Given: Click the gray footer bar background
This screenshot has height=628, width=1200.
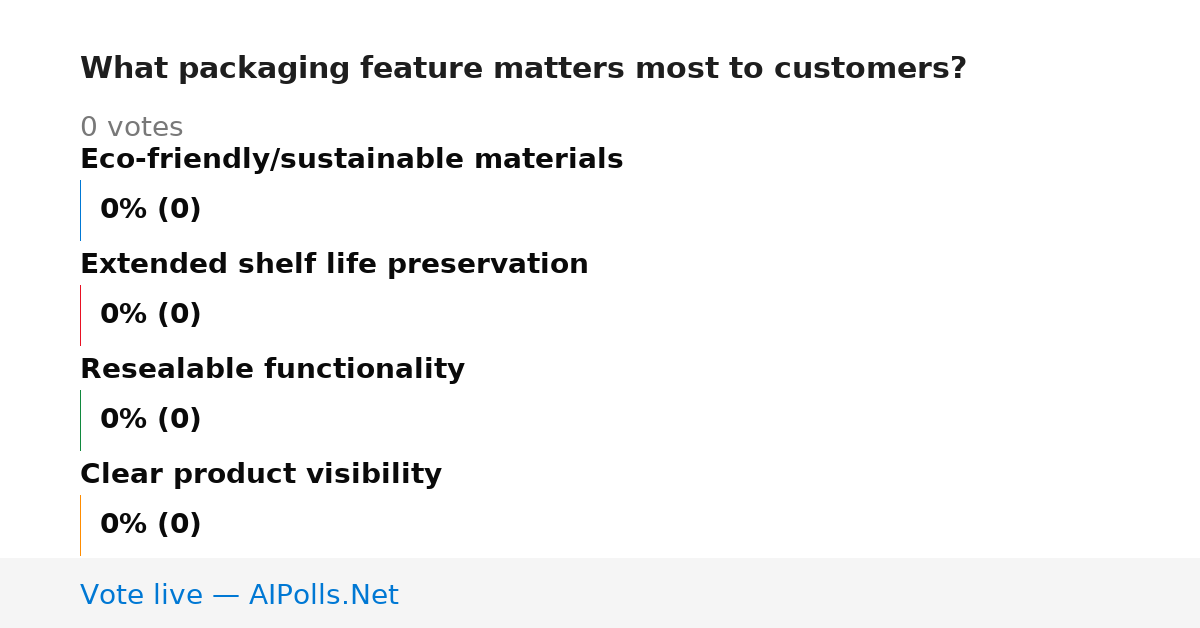Looking at the screenshot, I should [x=800, y=593].
